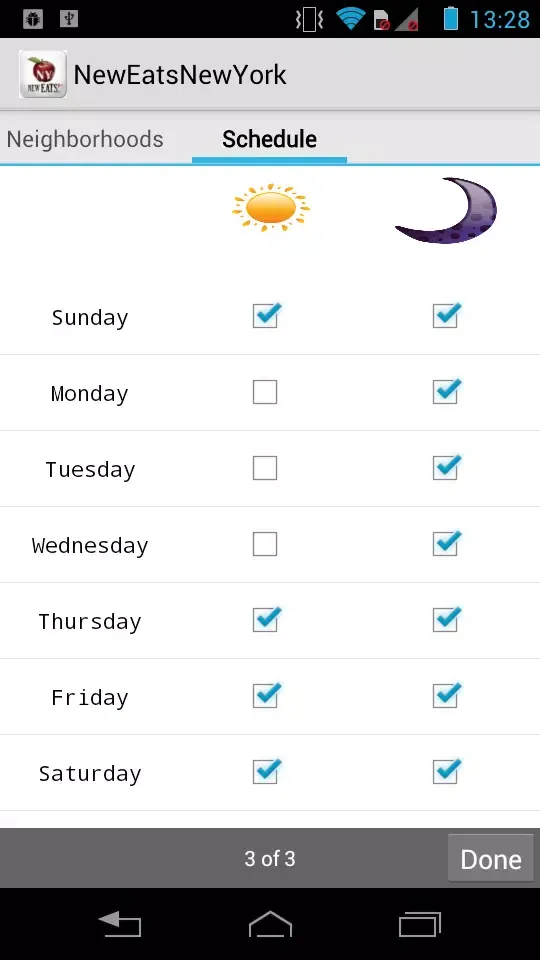Enable Wednesday daytime checkbox
The height and width of the screenshot is (960, 540).
[265, 544]
